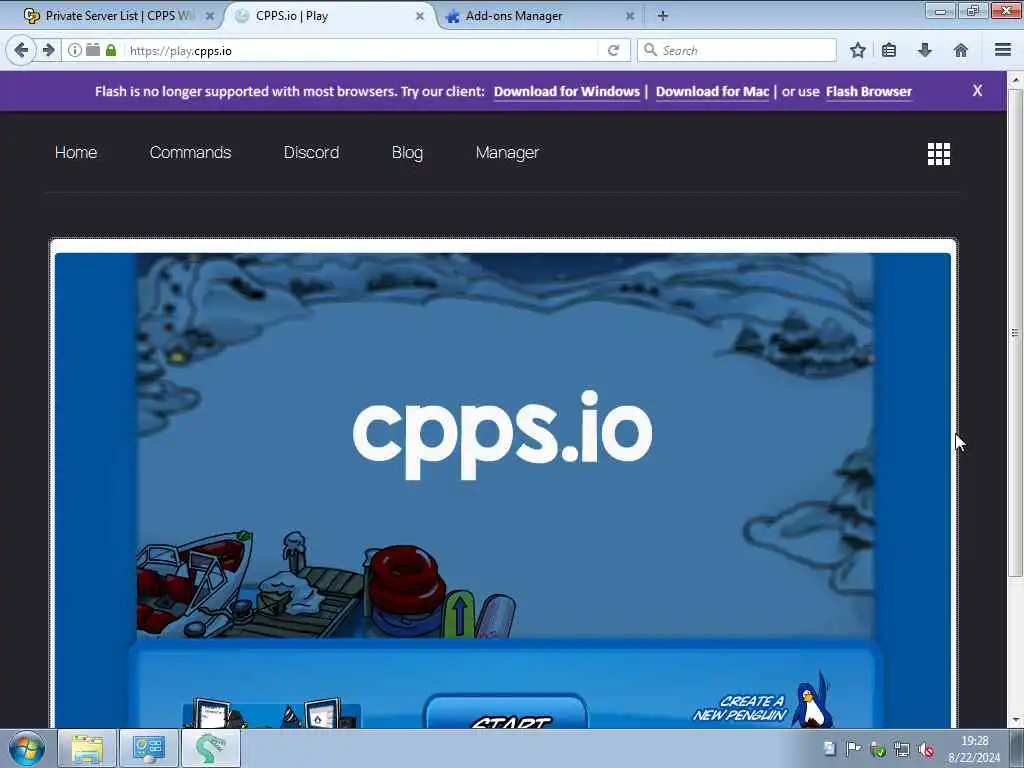
Task: Click the plugin block icon beside padlock
Action: click(x=93, y=50)
